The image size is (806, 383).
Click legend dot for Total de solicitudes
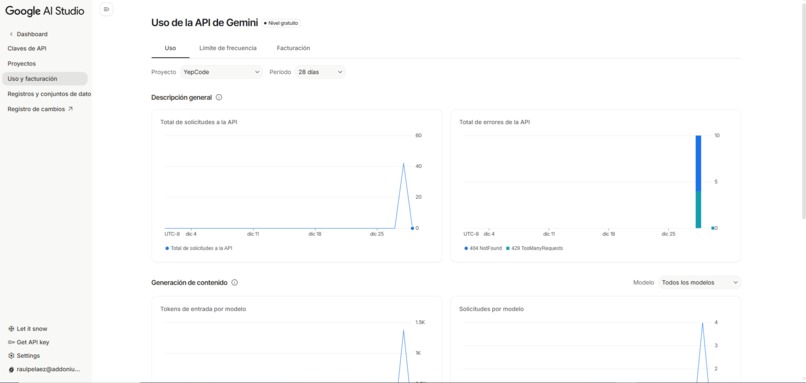click(x=167, y=248)
